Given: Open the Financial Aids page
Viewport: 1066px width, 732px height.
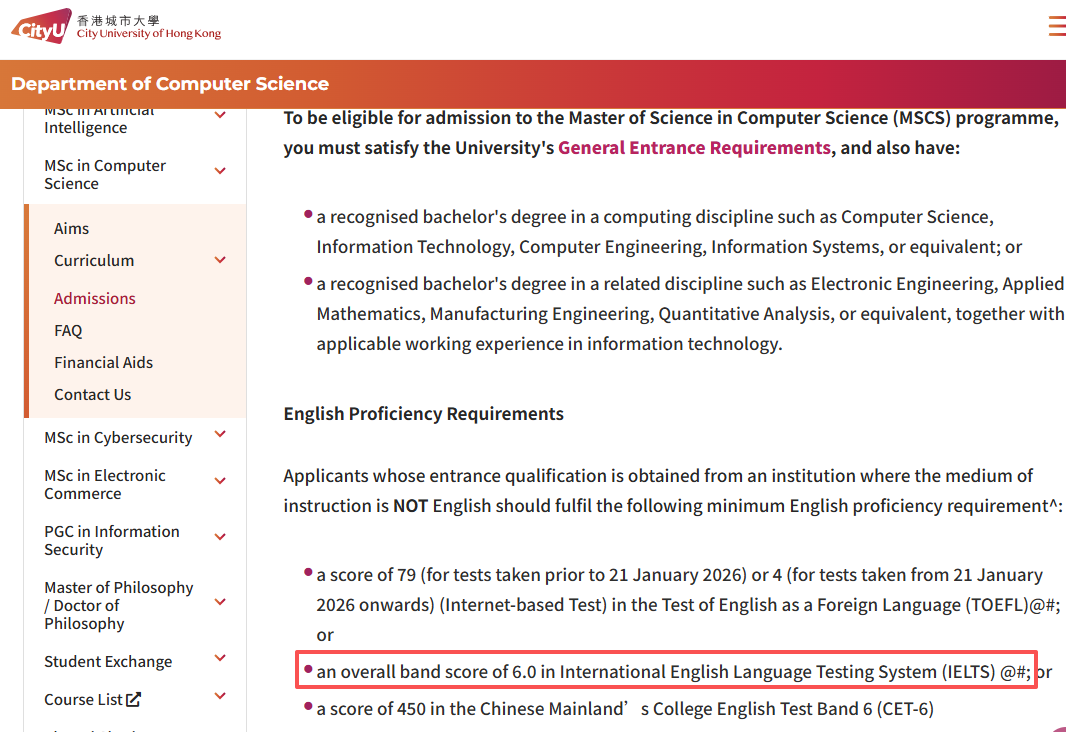Looking at the screenshot, I should point(103,362).
